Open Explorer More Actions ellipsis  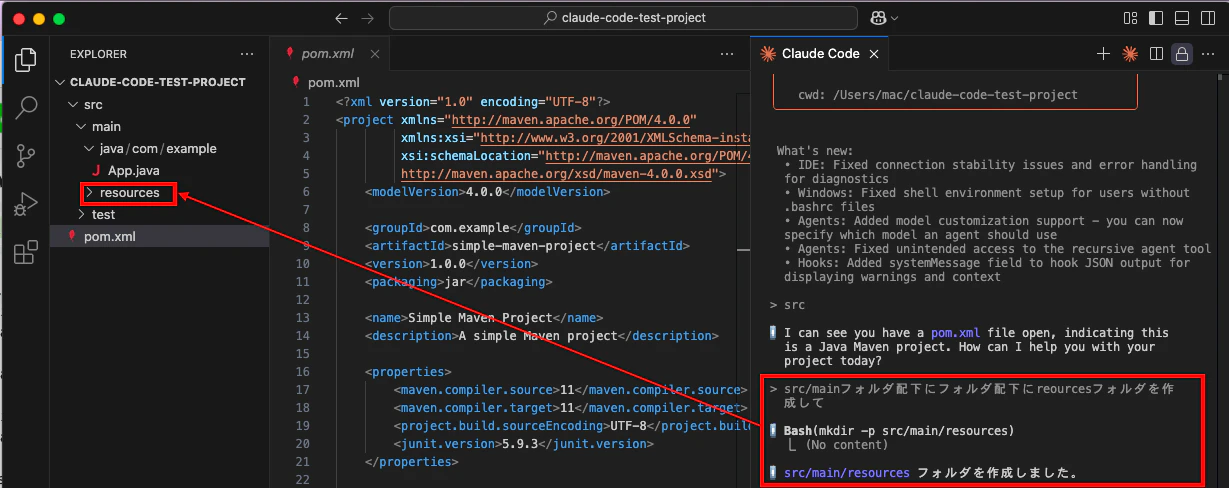(247, 54)
